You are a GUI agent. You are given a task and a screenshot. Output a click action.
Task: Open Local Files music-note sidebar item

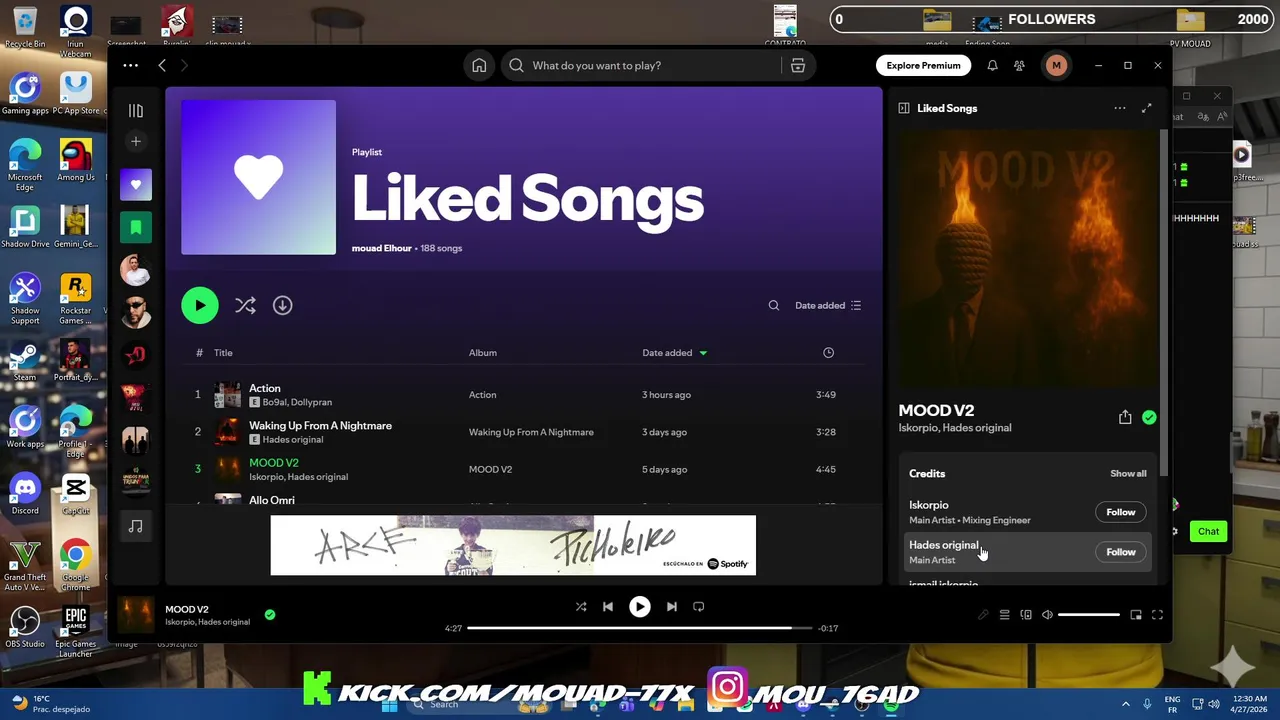(x=136, y=526)
